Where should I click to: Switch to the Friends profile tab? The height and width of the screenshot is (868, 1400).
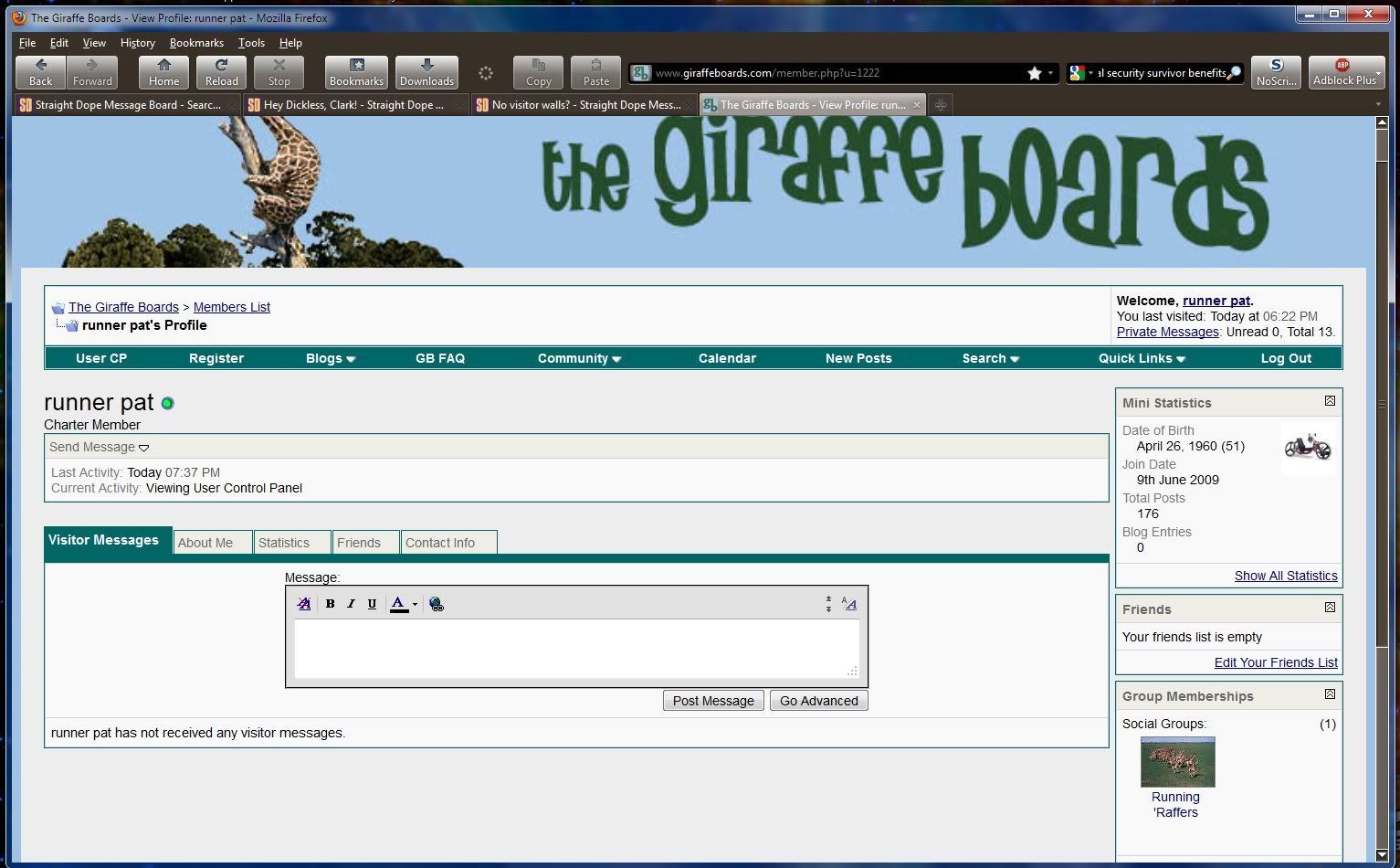click(366, 543)
